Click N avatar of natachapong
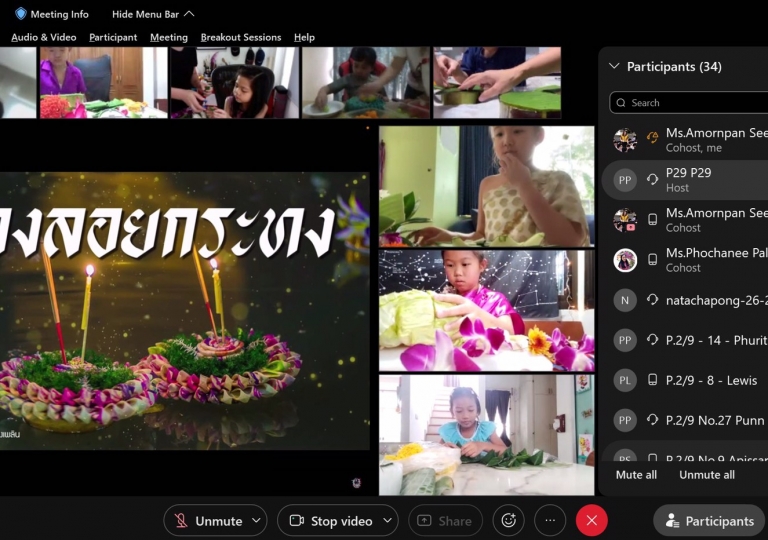The image size is (768, 540). point(625,300)
